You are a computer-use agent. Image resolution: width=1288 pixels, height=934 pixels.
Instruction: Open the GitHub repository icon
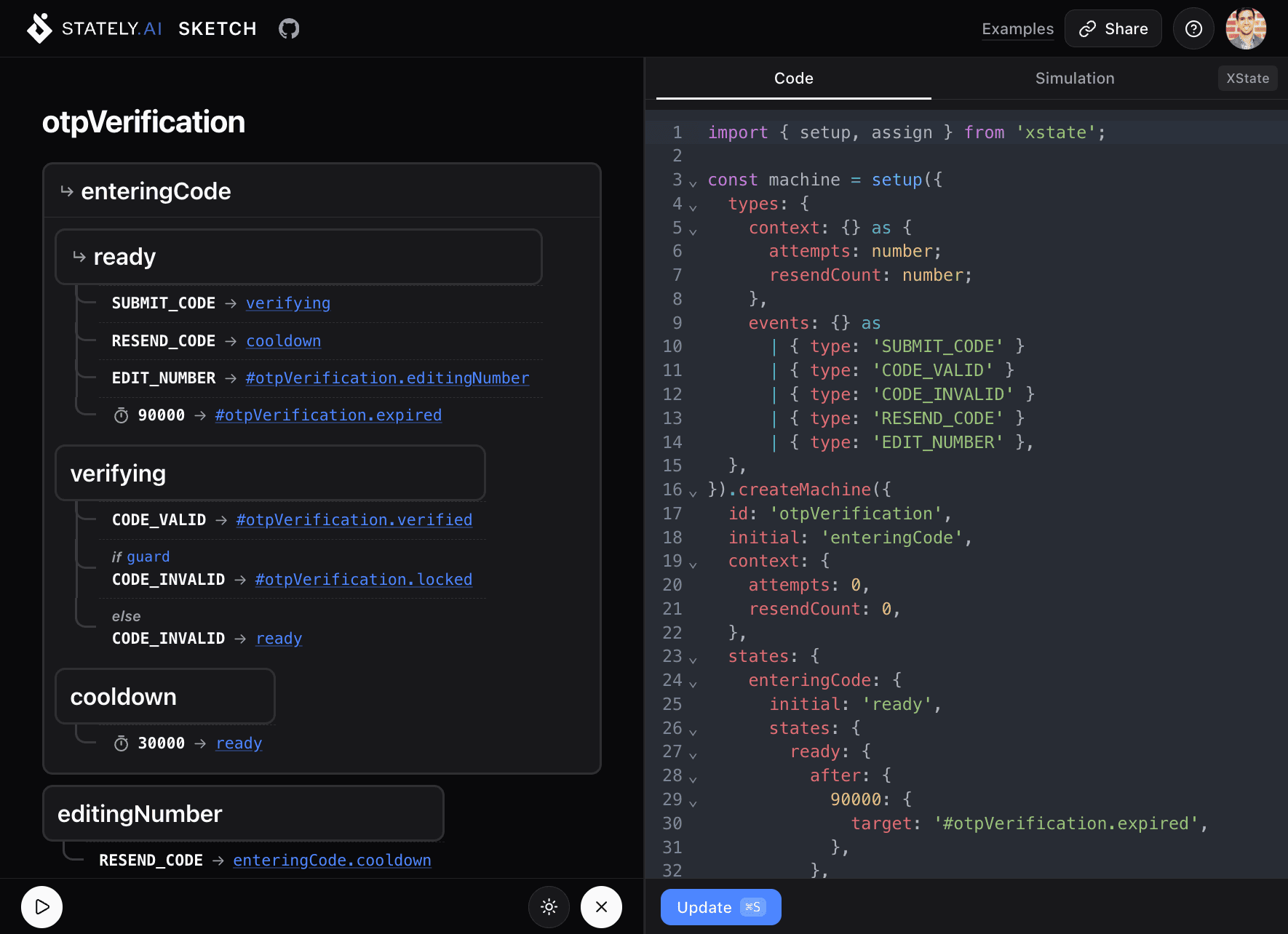289,28
